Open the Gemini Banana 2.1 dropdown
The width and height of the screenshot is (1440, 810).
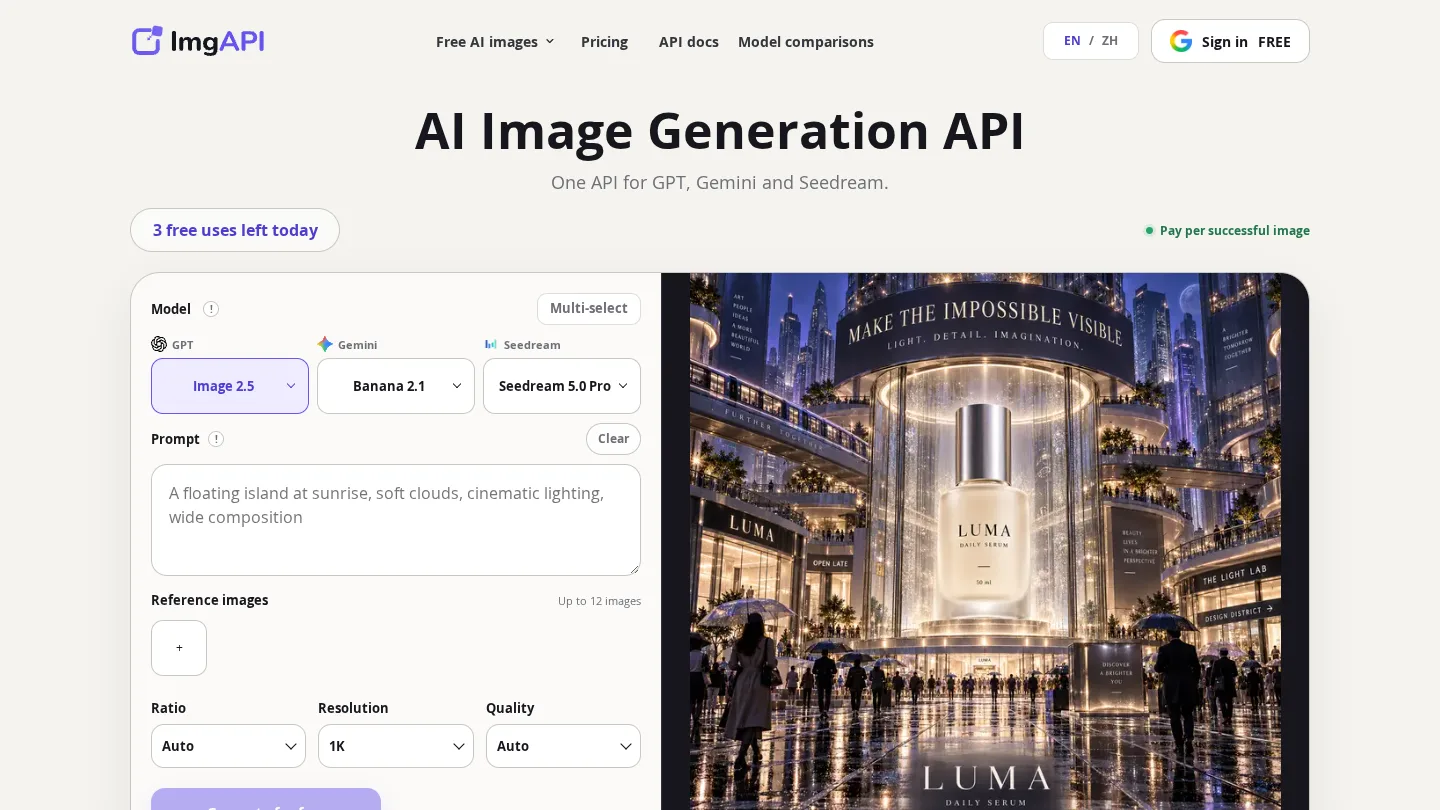(396, 386)
